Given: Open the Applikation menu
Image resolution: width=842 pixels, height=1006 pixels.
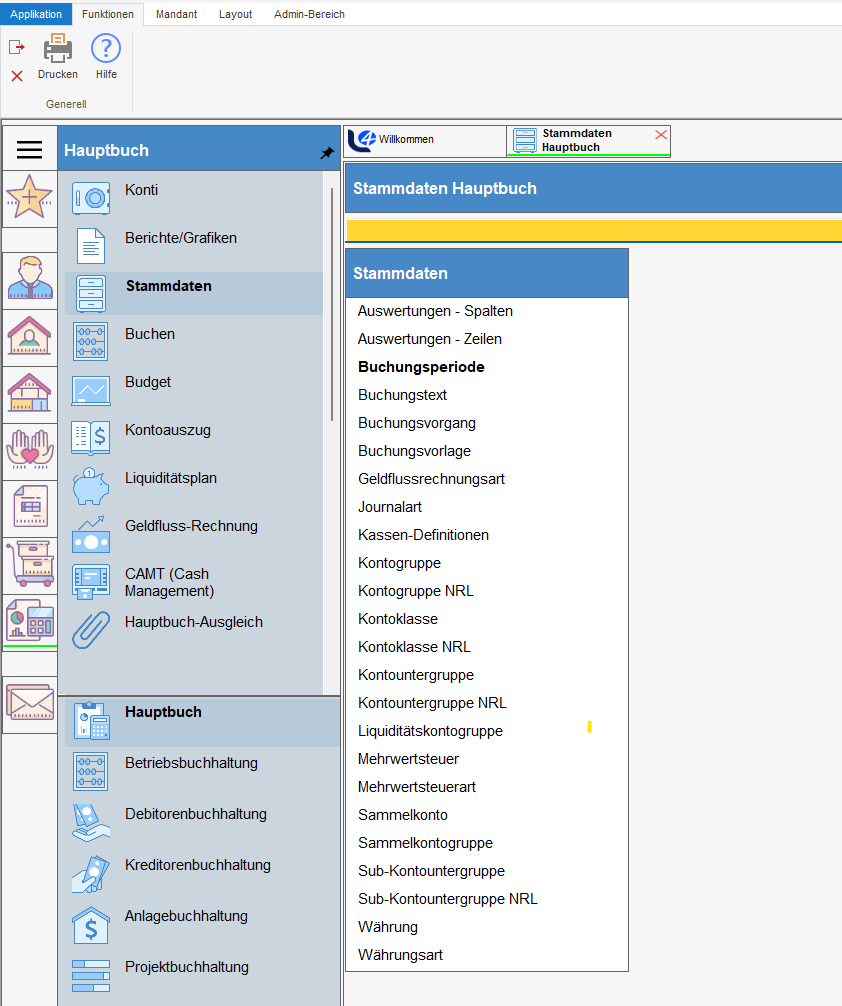Looking at the screenshot, I should [36, 14].
